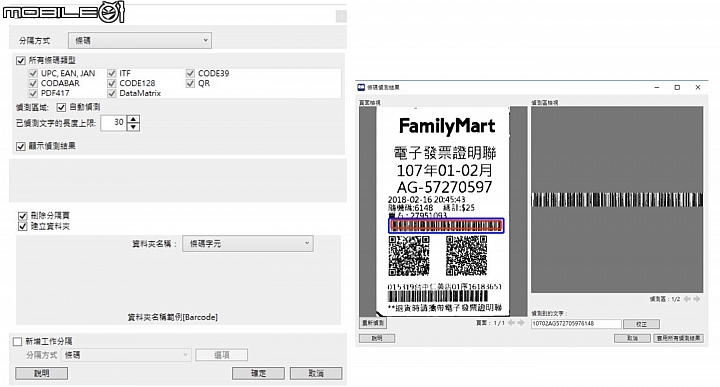Click the disabled 選項 options button
The image size is (720, 387).
point(222,355)
